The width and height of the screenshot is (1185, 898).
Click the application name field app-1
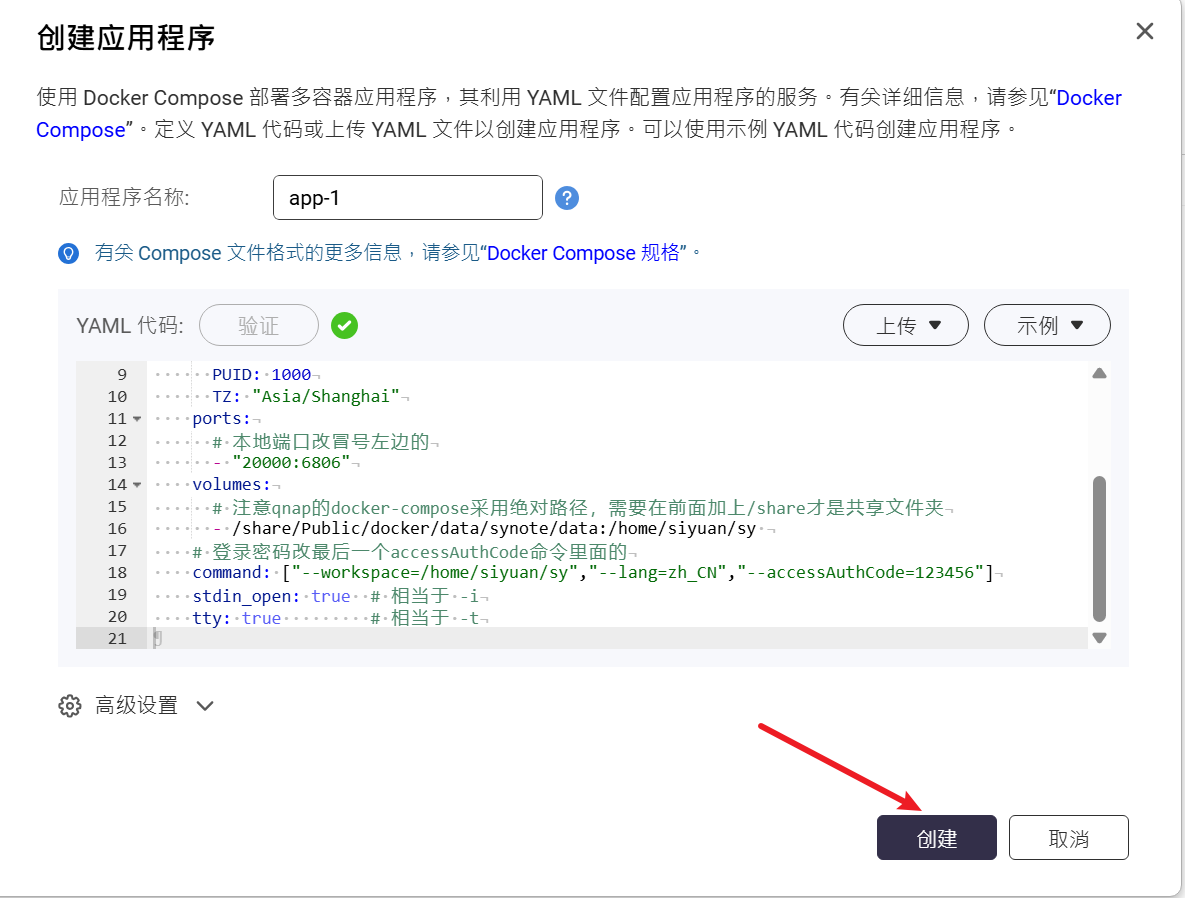(407, 198)
